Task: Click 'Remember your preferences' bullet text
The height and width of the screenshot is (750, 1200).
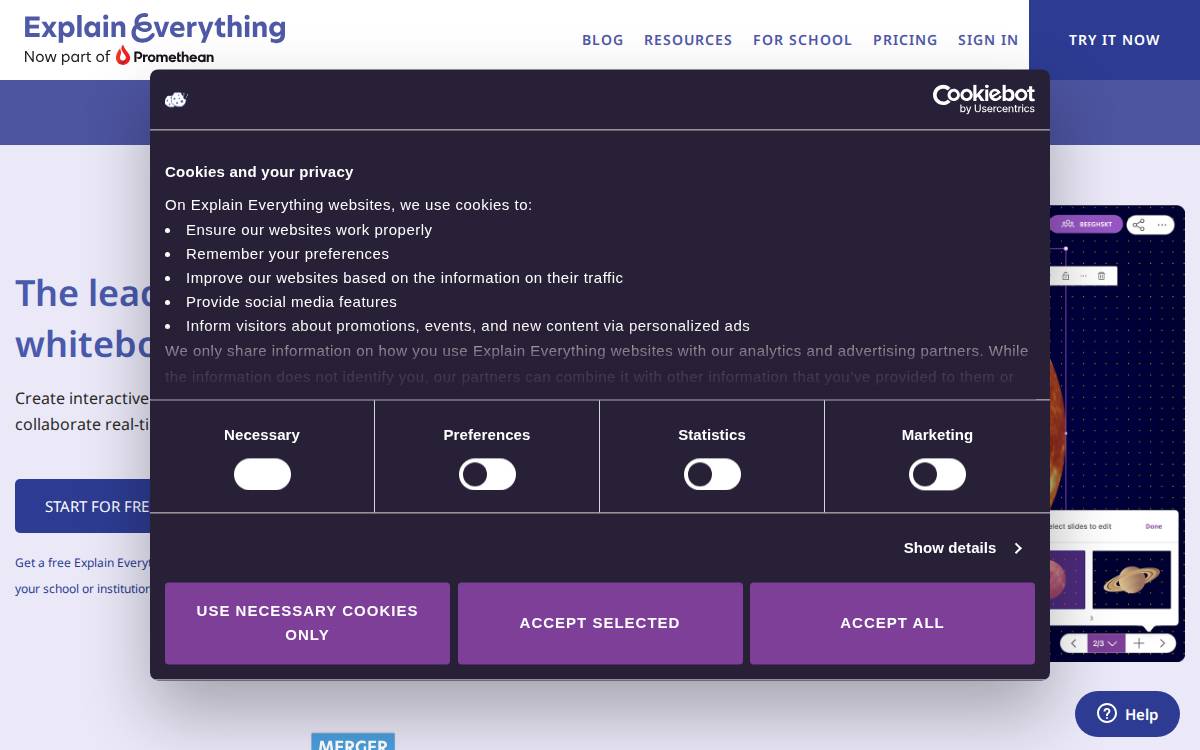Action: [287, 254]
